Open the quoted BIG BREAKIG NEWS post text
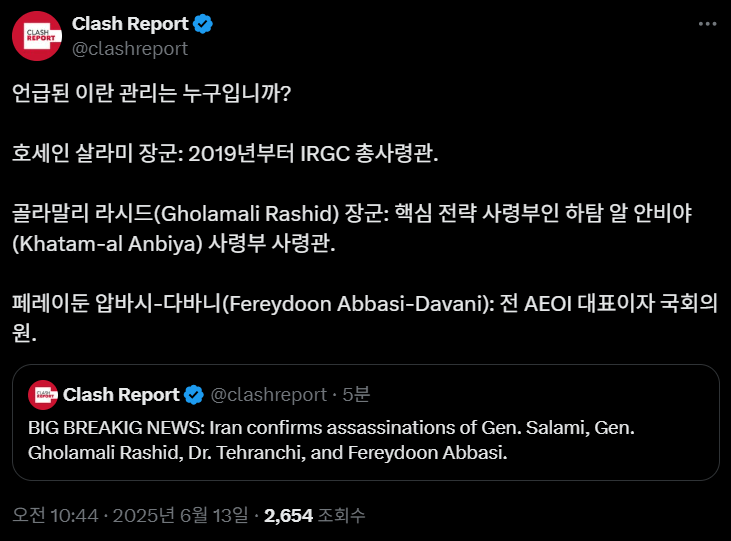Viewport: 731px width, 541px height. [x=331, y=440]
